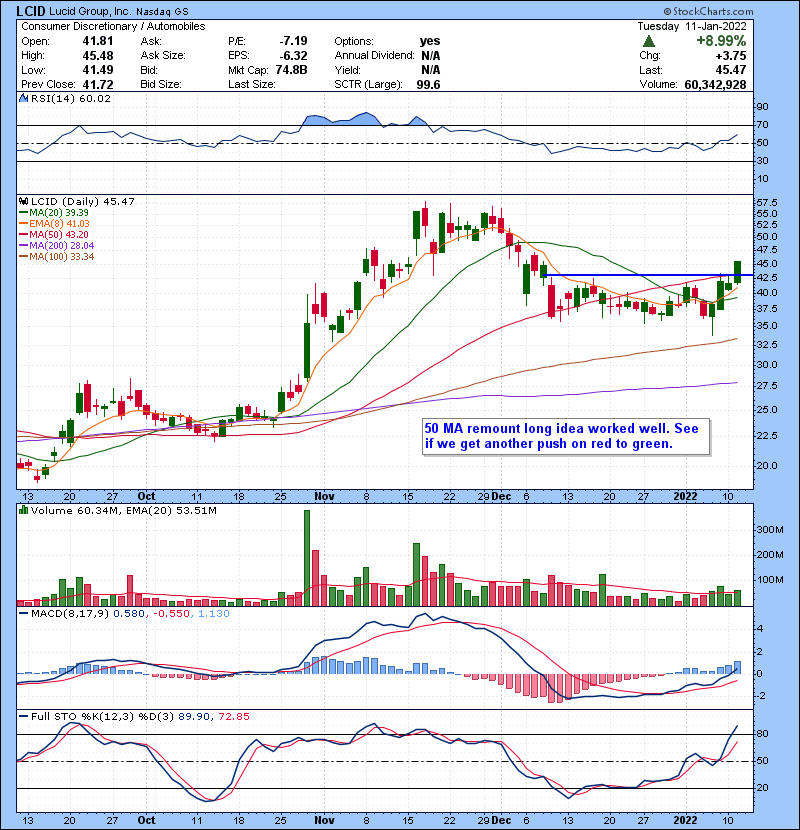
Task: Click the Chg +3.75 value
Action: pos(731,56)
